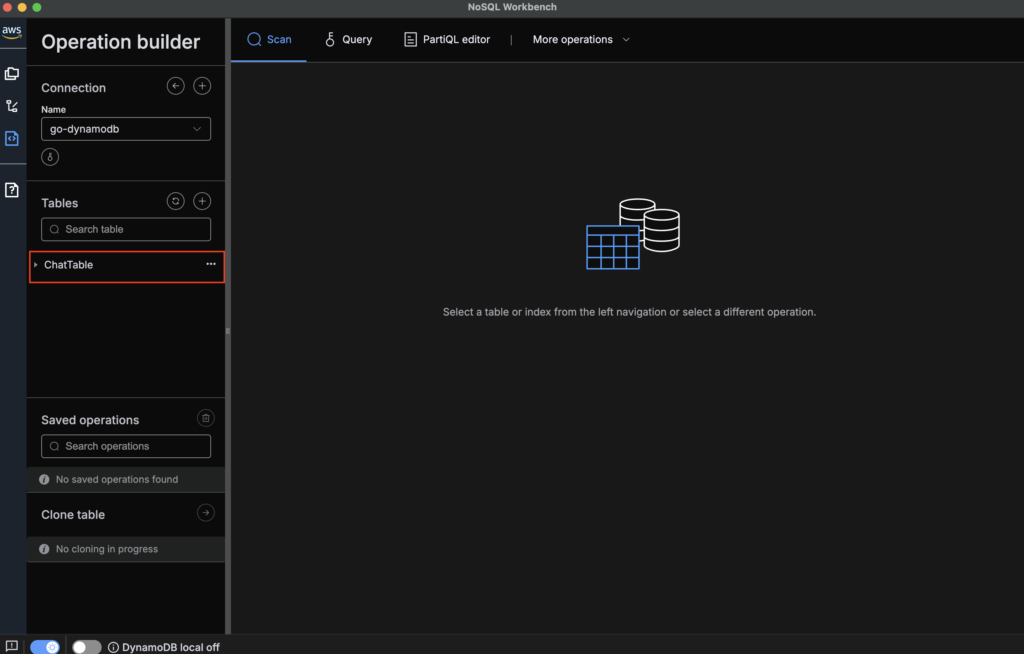Click the Search table input field
The width and height of the screenshot is (1024, 654).
pos(126,229)
